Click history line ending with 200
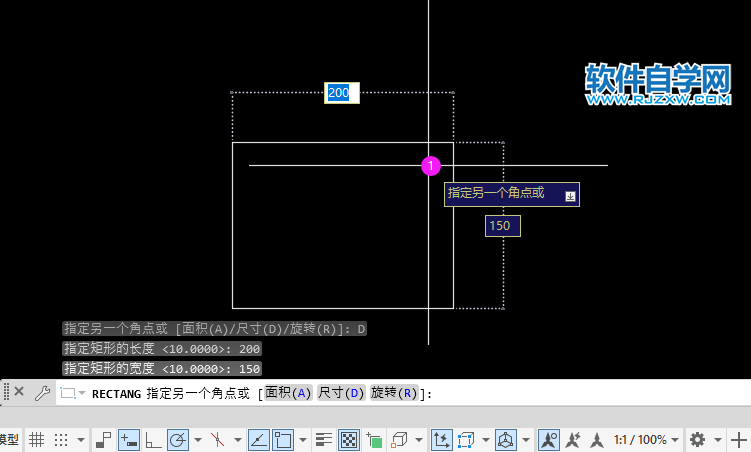This screenshot has width=751, height=452. (162, 349)
